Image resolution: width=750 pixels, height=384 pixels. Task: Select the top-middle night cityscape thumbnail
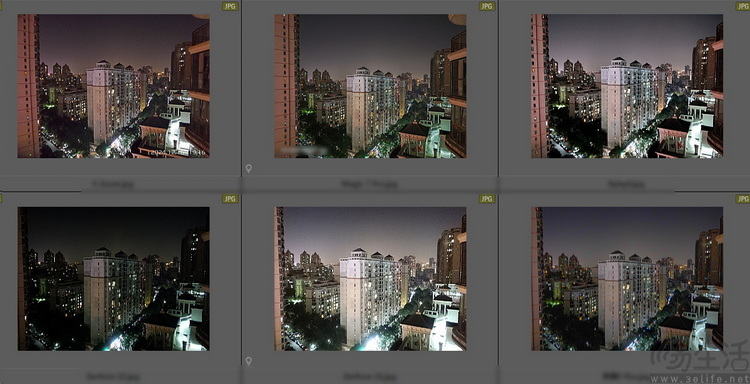point(370,86)
